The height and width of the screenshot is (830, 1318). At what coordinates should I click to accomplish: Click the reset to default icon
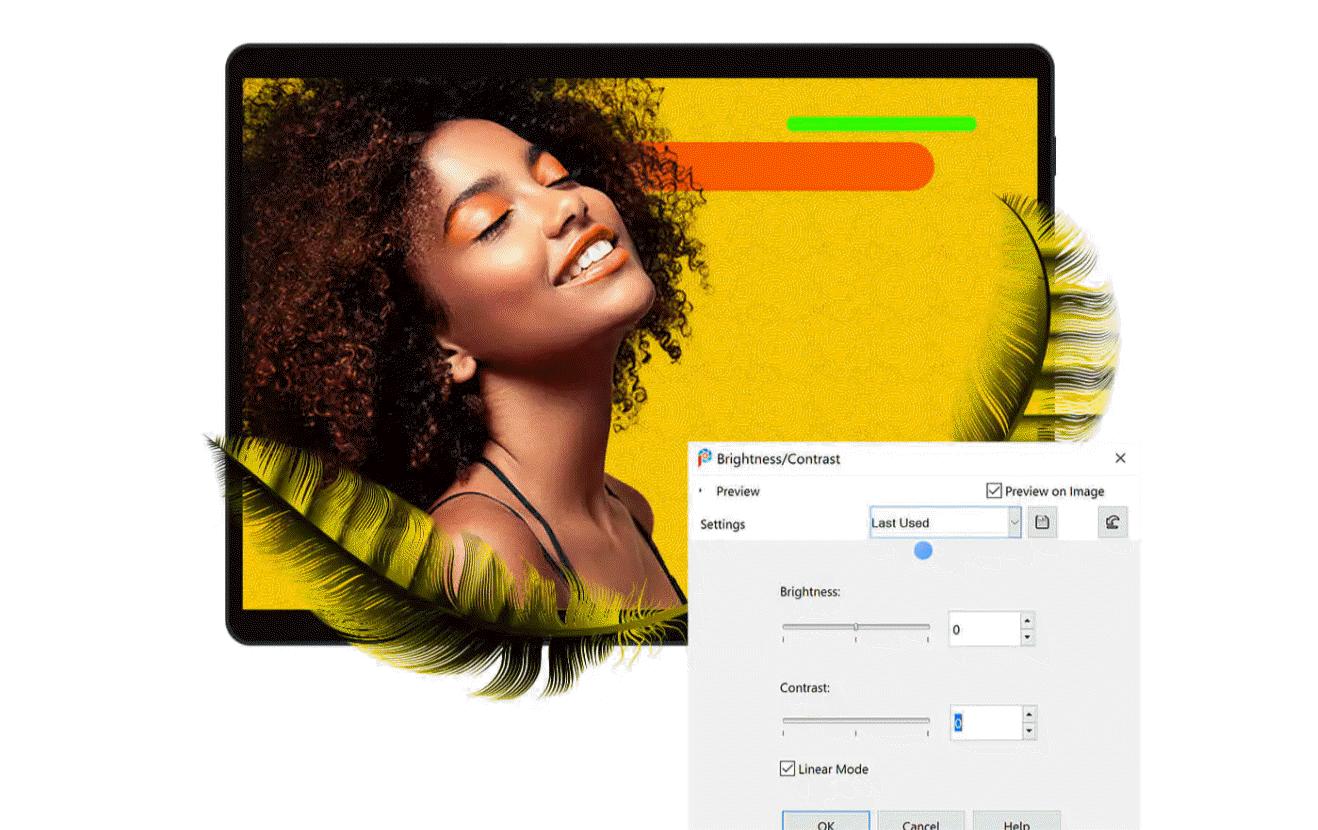1112,521
